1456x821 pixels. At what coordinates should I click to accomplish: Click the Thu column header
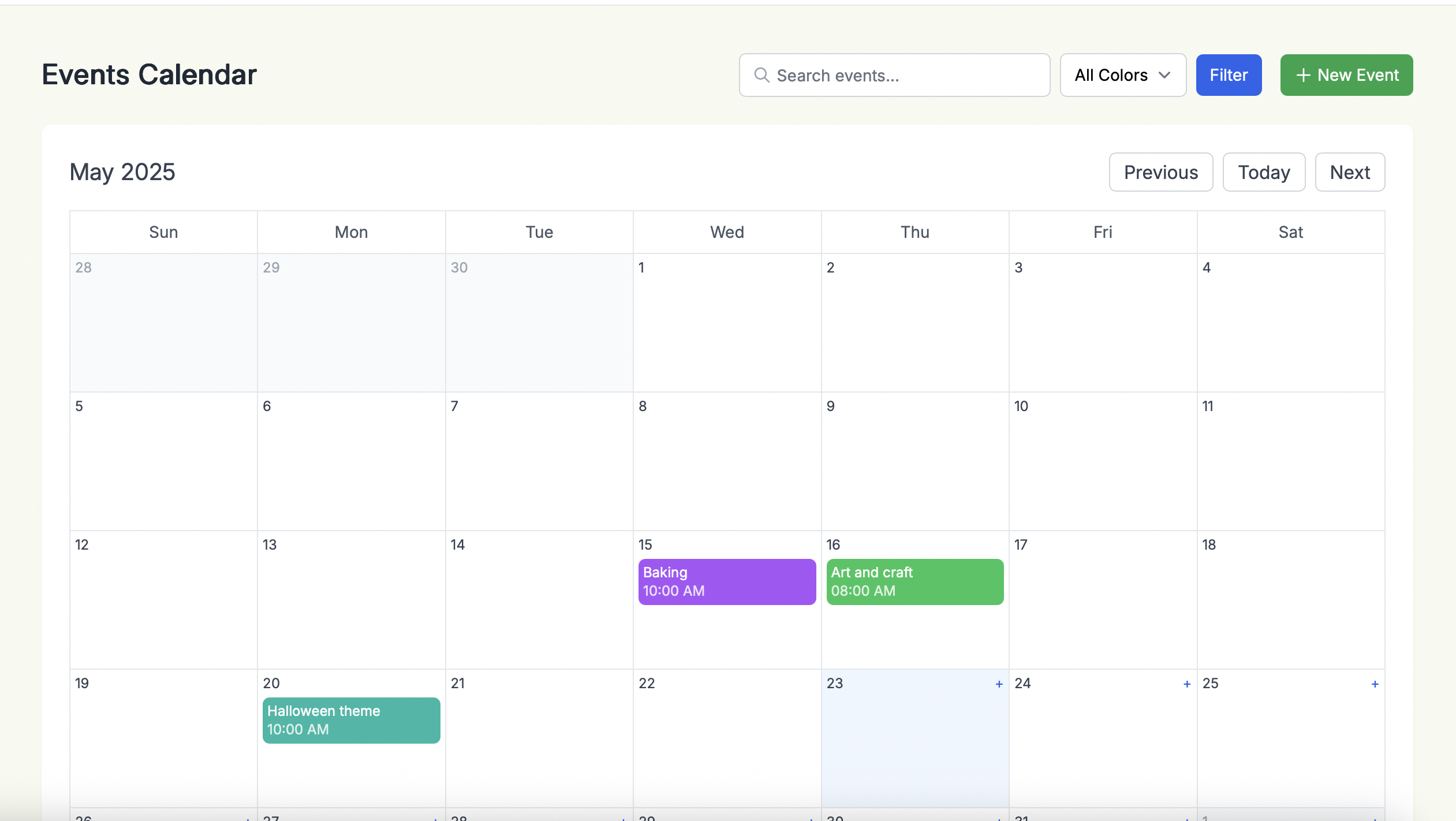pyautogui.click(x=915, y=232)
